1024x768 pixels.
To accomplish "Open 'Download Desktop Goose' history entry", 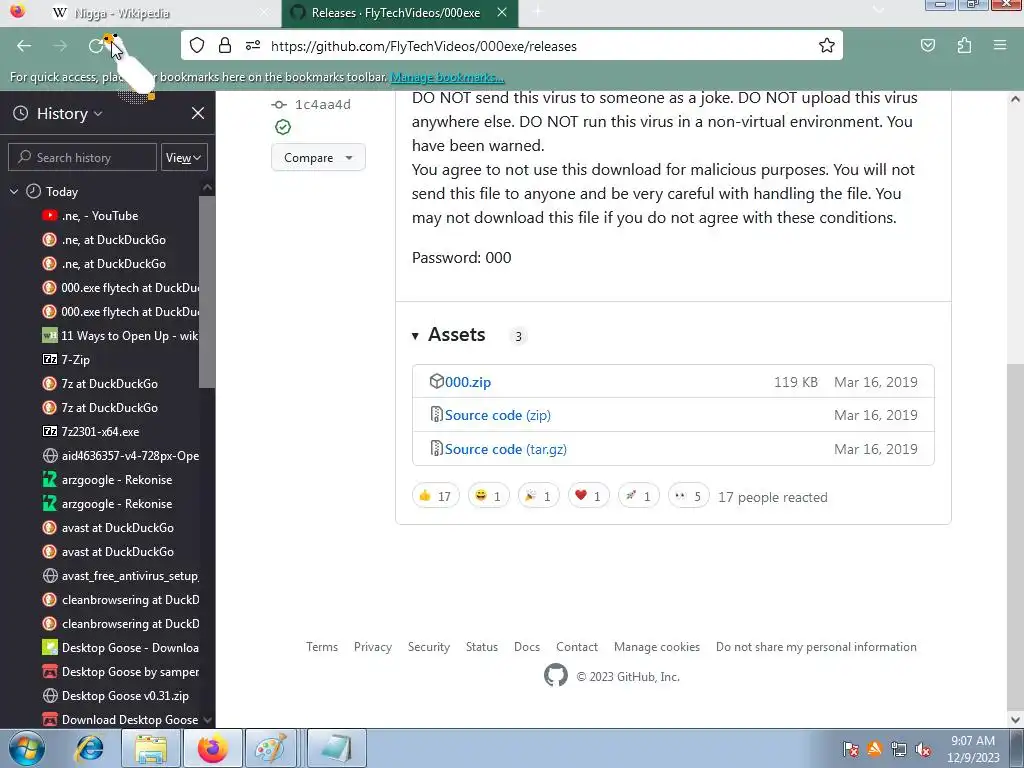I will [x=120, y=720].
